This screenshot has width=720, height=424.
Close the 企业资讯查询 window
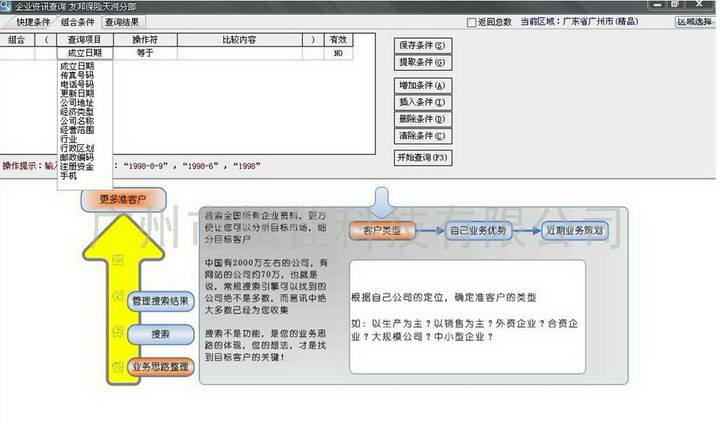coord(699,4)
